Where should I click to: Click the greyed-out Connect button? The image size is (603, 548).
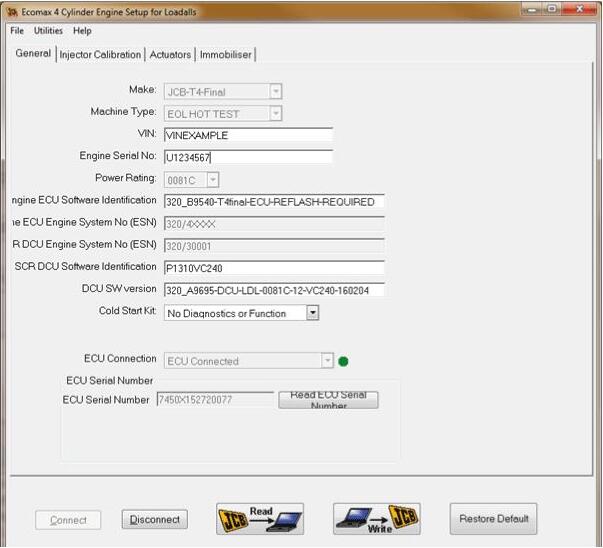tap(68, 520)
